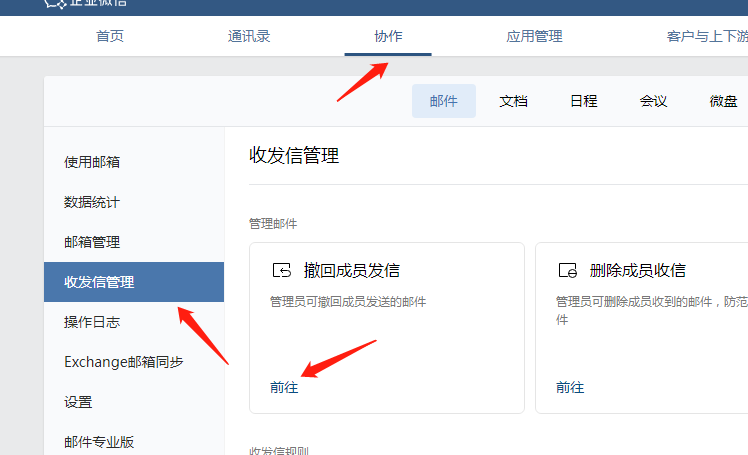748x455 pixels.
Task: Select 使用邮箱 in the left sidebar
Action: 92,162
